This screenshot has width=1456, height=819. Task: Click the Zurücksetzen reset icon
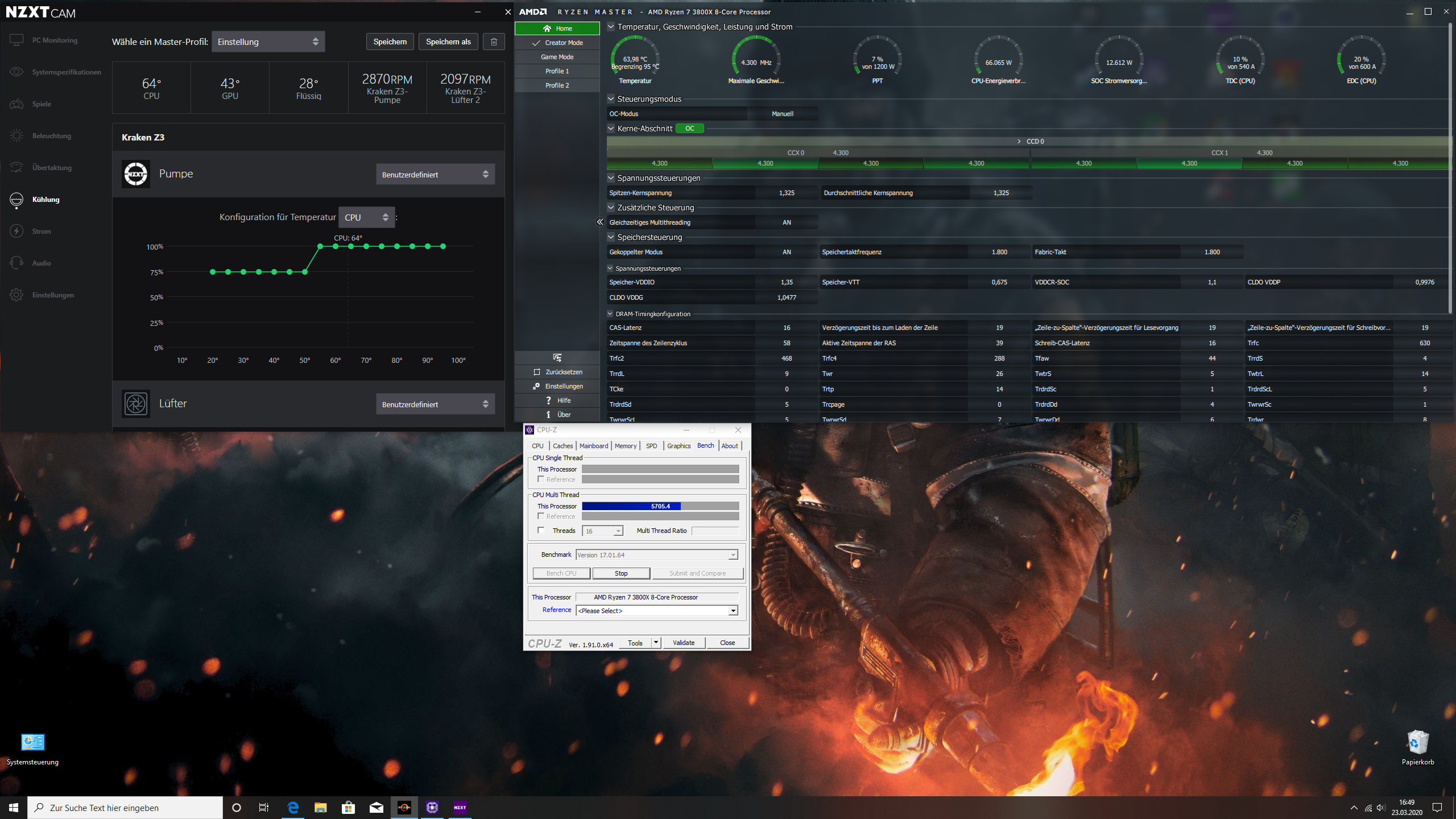click(537, 372)
